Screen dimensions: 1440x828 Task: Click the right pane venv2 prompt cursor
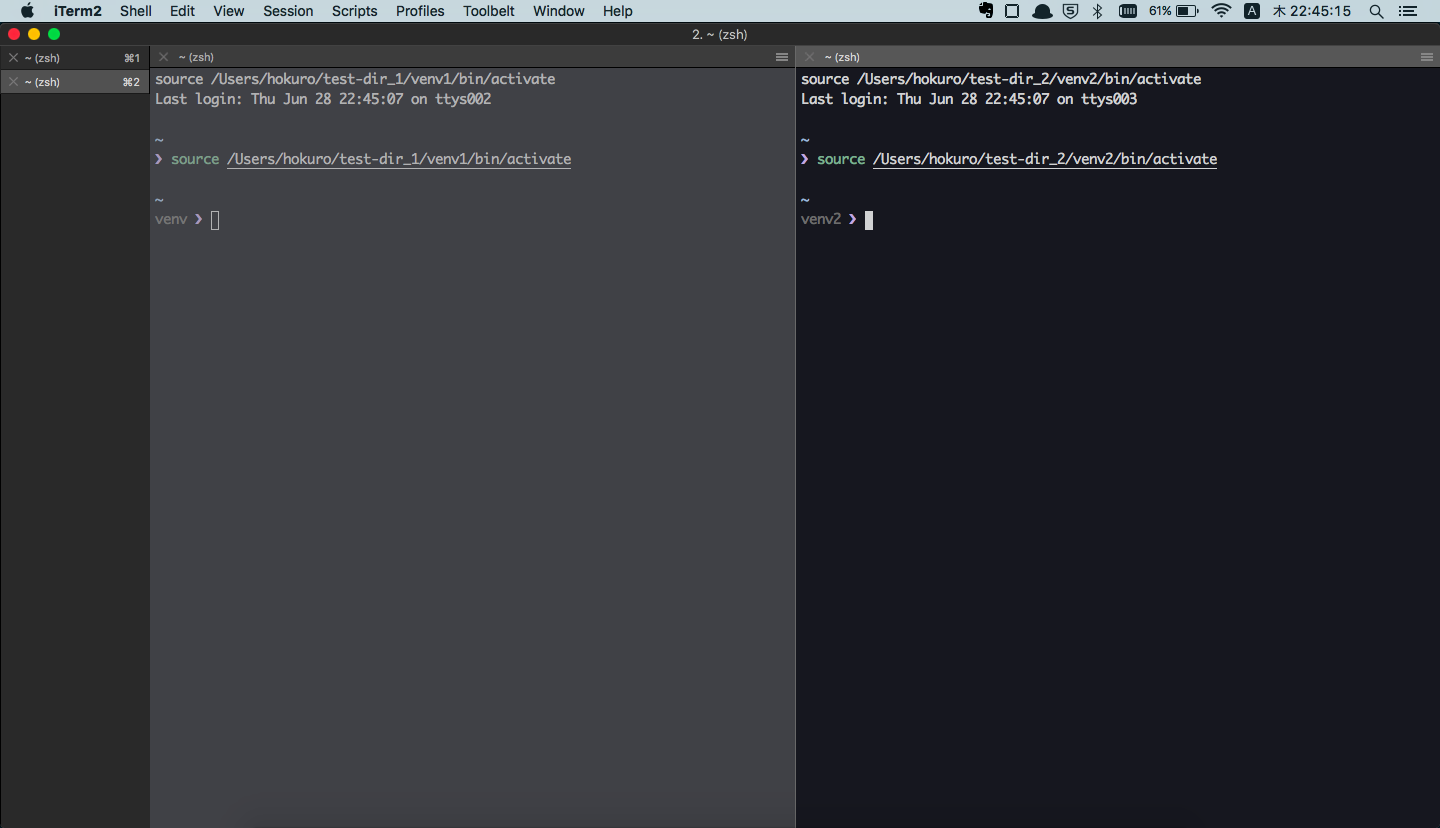(869, 220)
